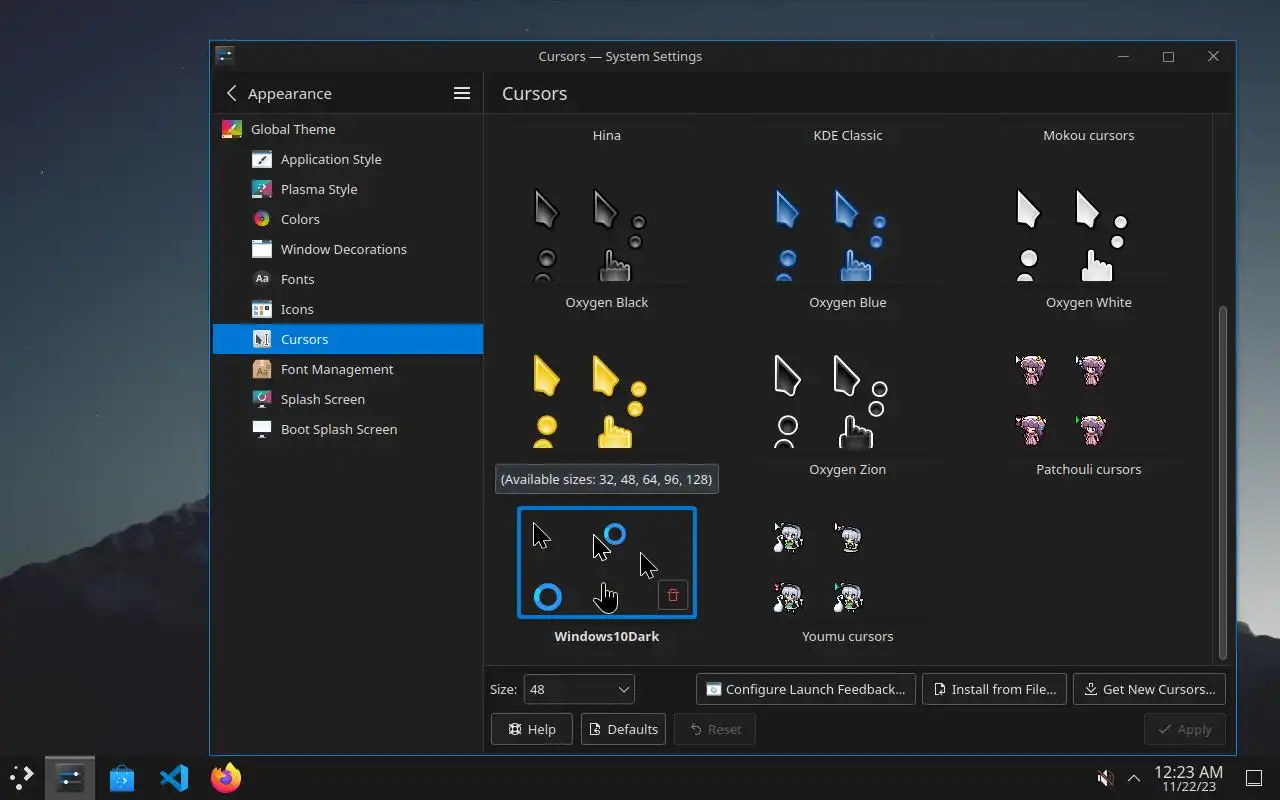Open the Application Style icon in sidebar
The height and width of the screenshot is (800, 1280).
click(262, 159)
